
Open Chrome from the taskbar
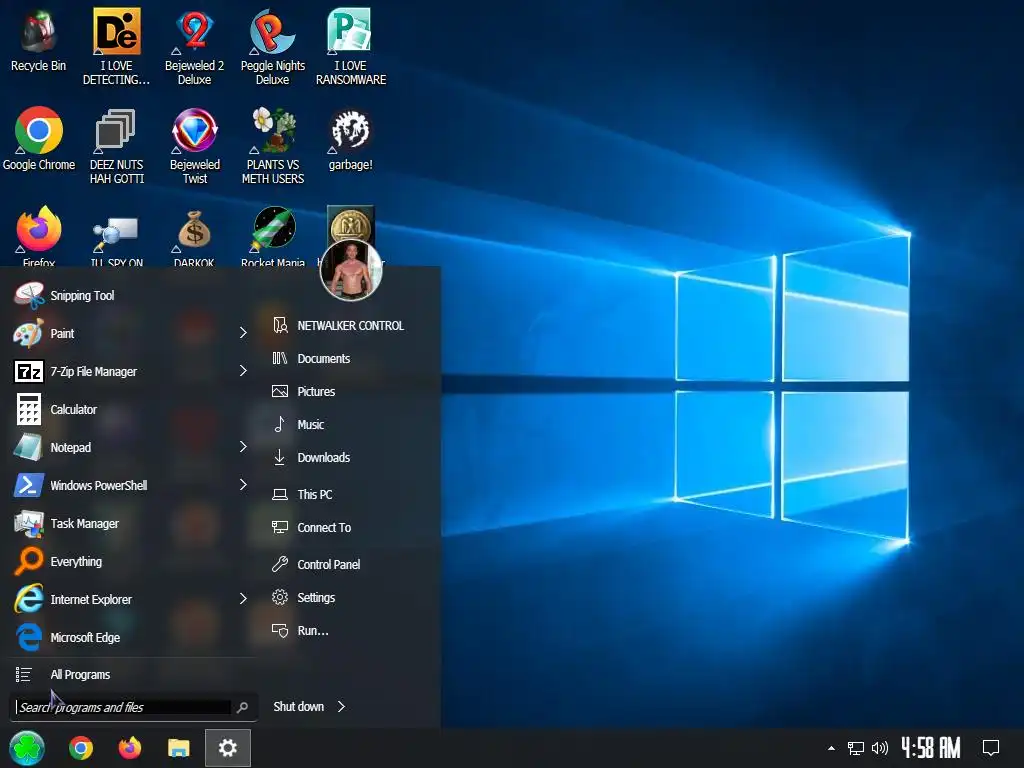click(81, 748)
